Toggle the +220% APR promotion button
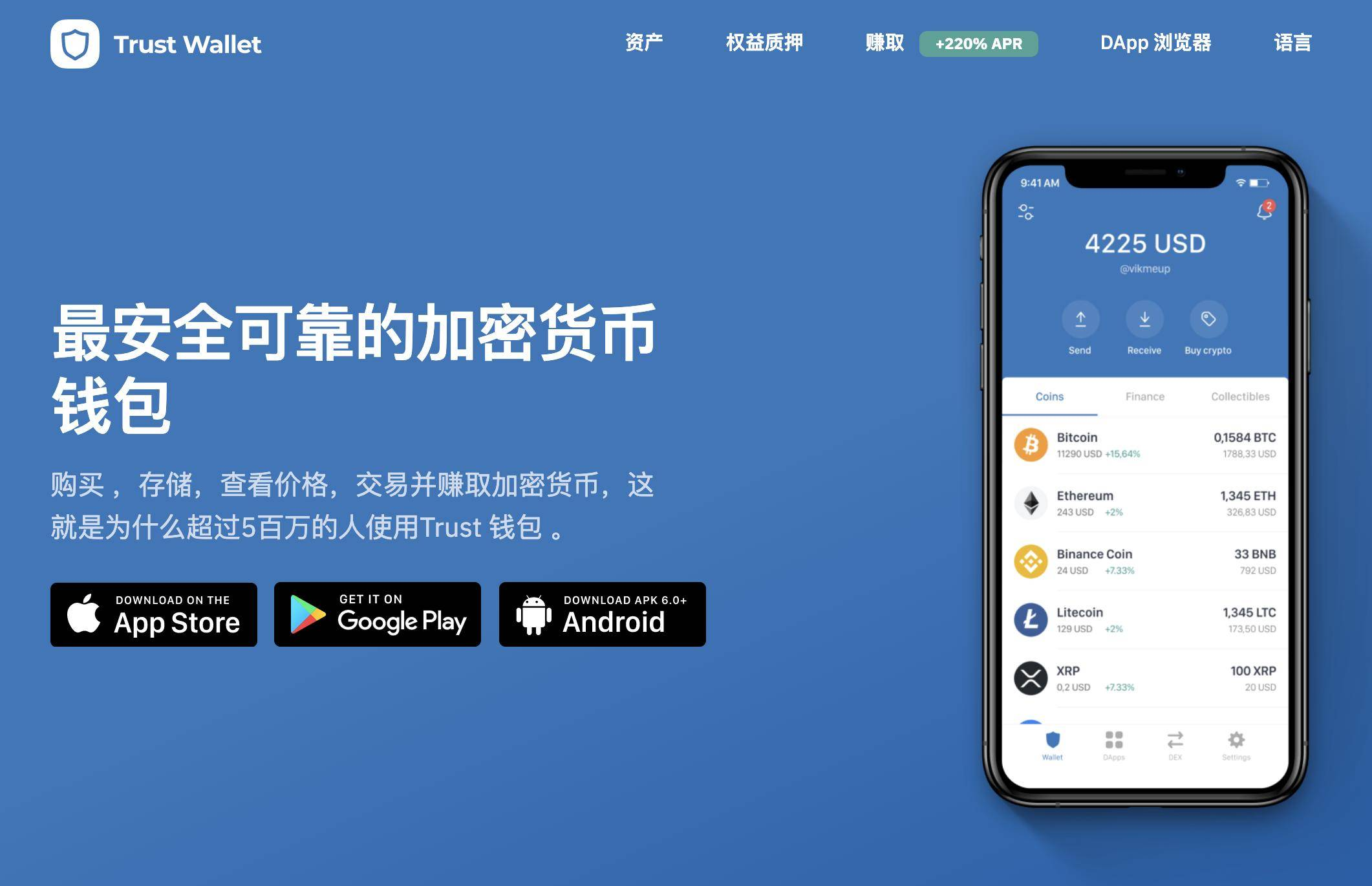 point(984,42)
